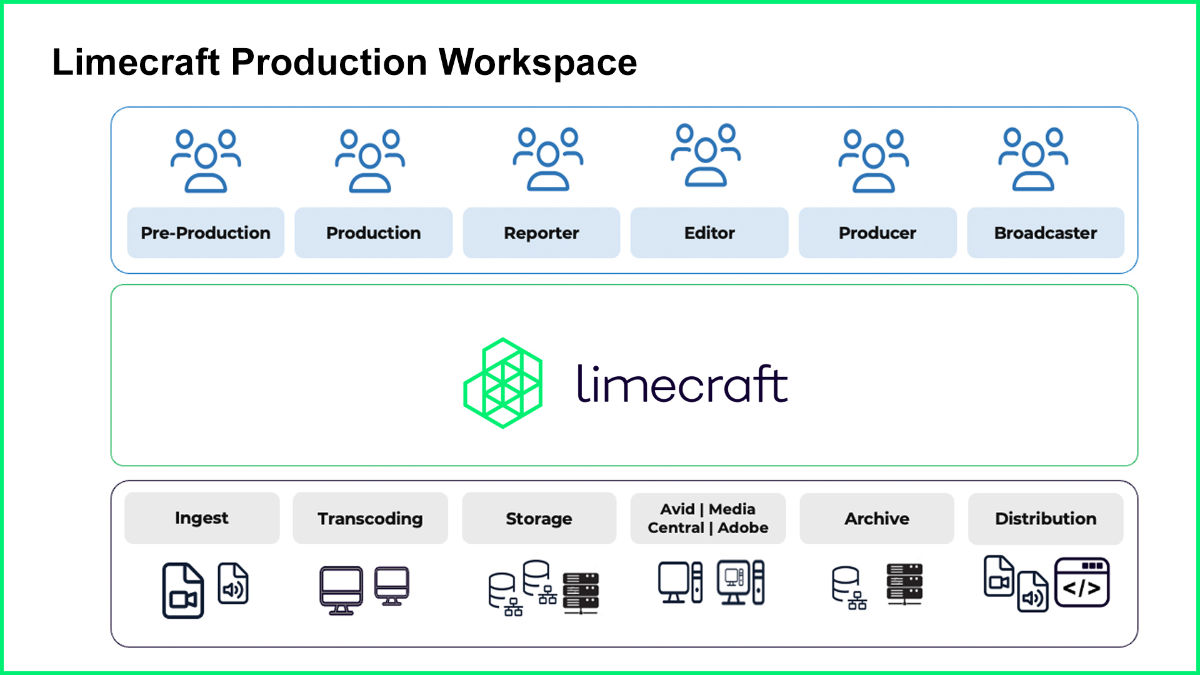Click the Storage label box

[x=539, y=518]
